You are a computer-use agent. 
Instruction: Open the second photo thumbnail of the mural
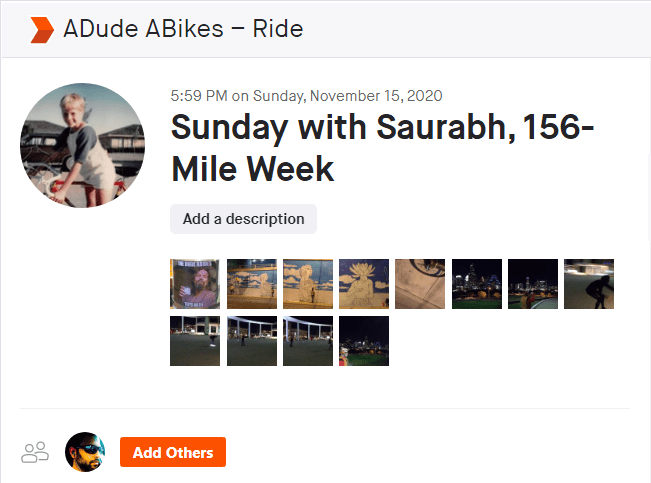(252, 284)
